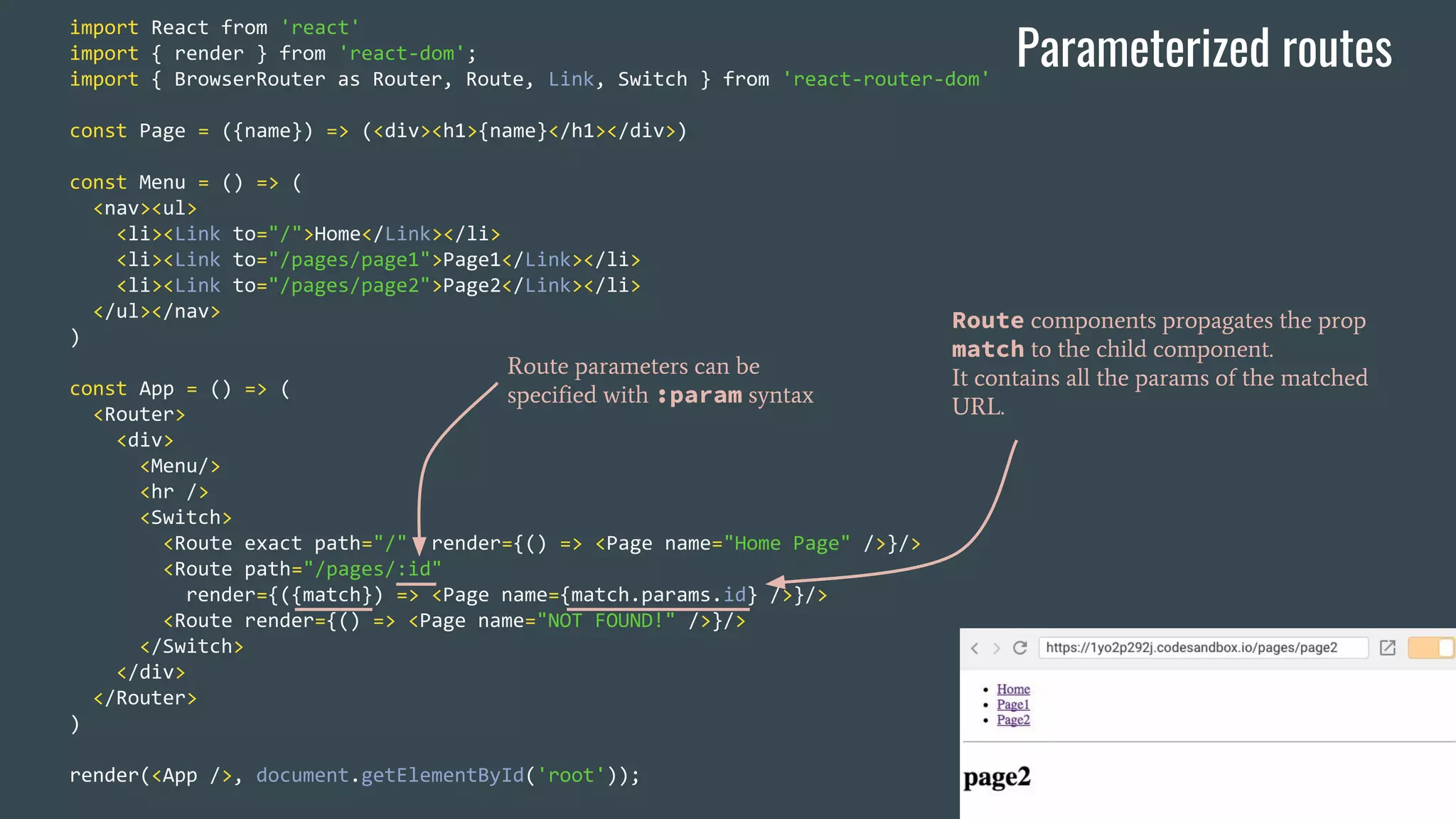Click the browser forward arrow

click(997, 648)
